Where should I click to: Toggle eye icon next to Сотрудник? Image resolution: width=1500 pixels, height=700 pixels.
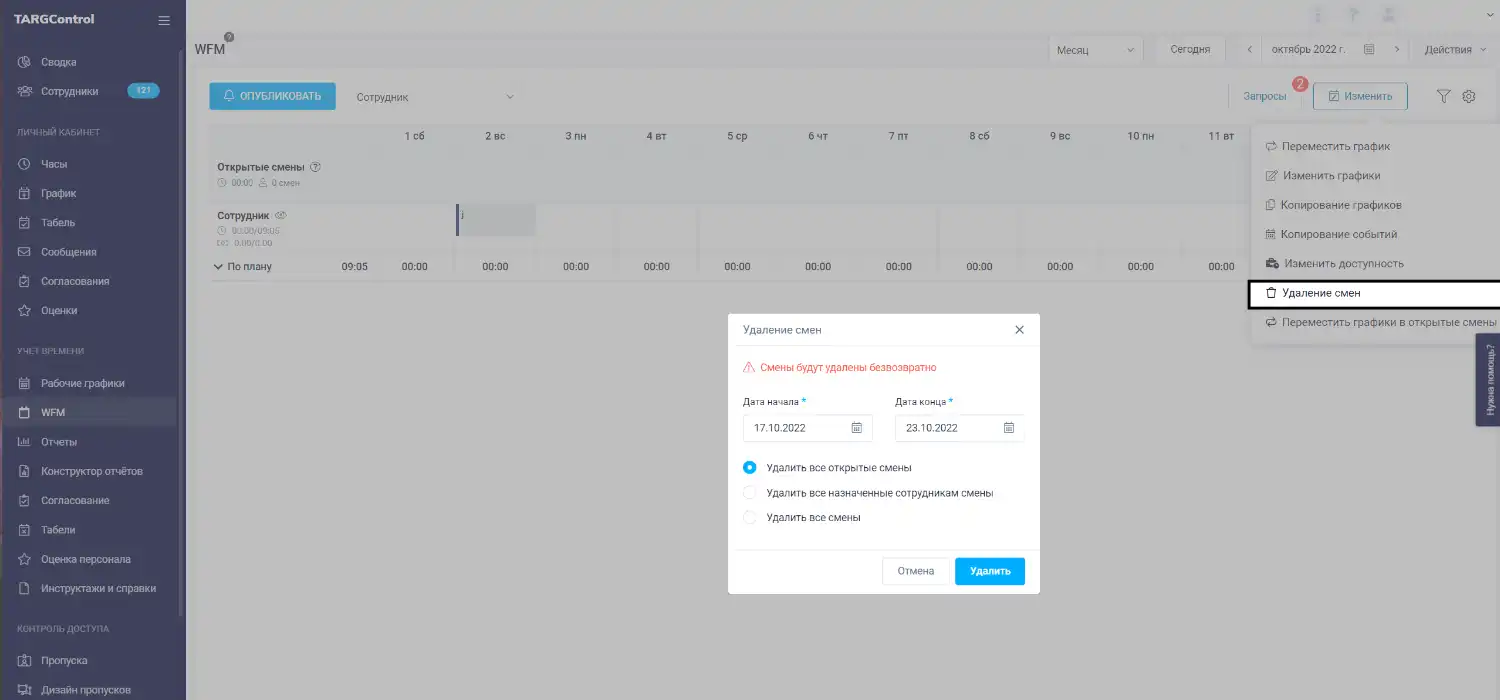click(x=281, y=215)
